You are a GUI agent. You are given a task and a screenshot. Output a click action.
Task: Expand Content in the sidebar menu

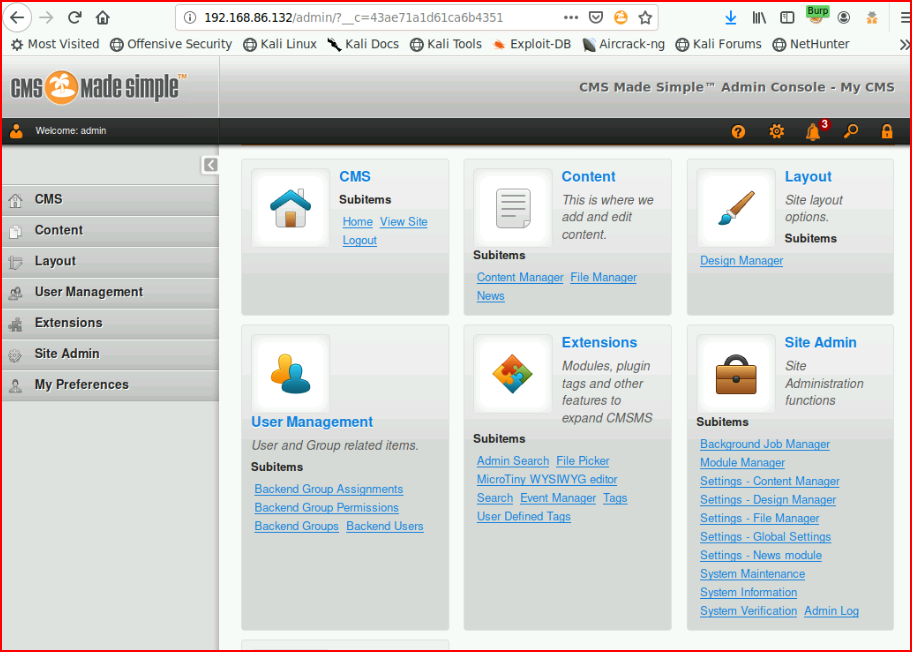(x=111, y=230)
